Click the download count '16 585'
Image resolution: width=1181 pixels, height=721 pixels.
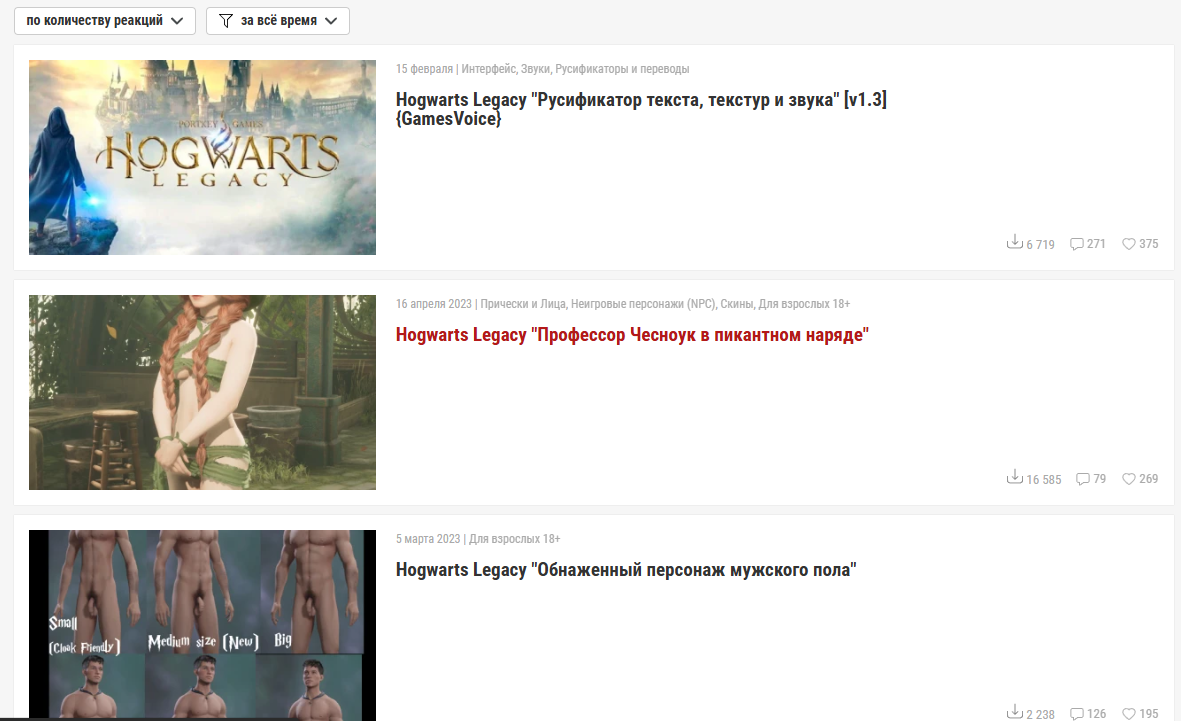(1043, 480)
